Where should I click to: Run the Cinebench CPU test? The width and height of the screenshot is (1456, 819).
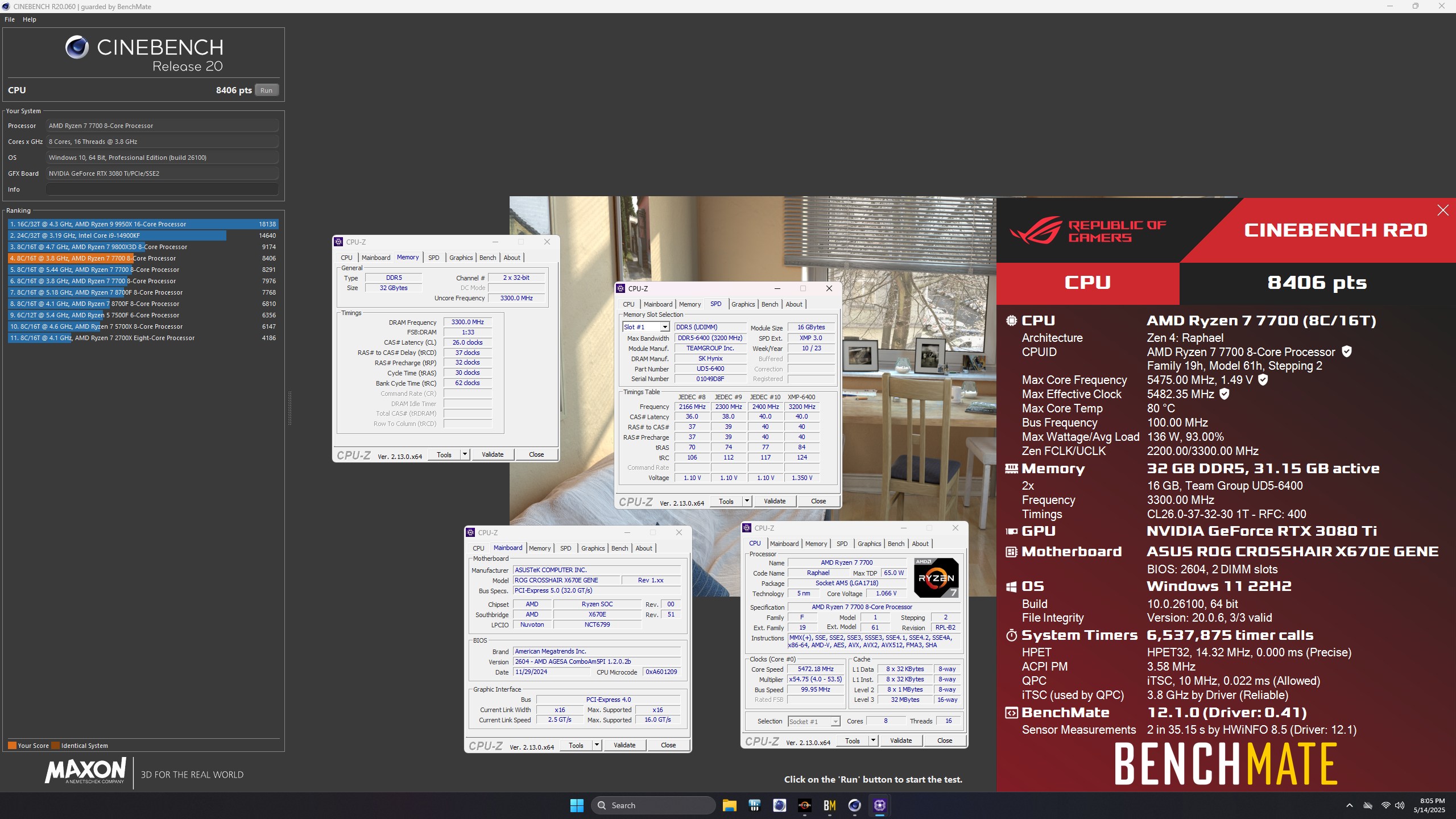click(266, 90)
